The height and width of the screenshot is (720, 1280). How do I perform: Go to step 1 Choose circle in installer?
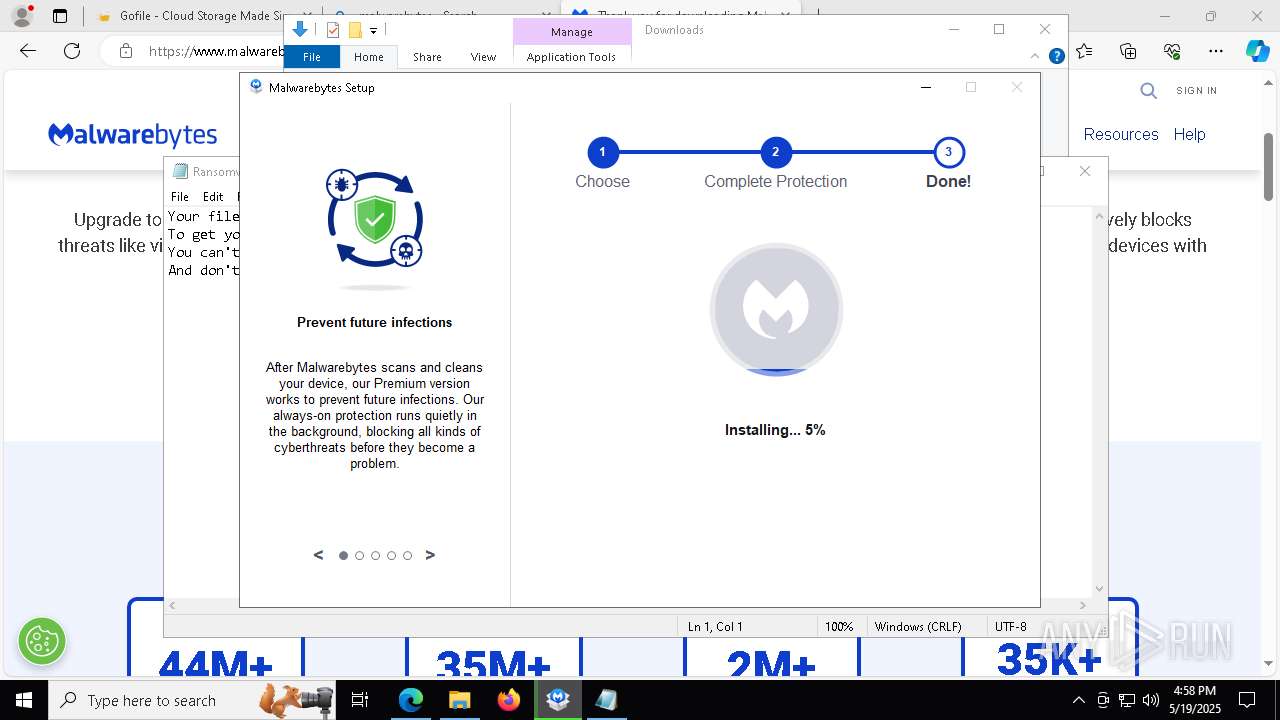[x=602, y=152]
